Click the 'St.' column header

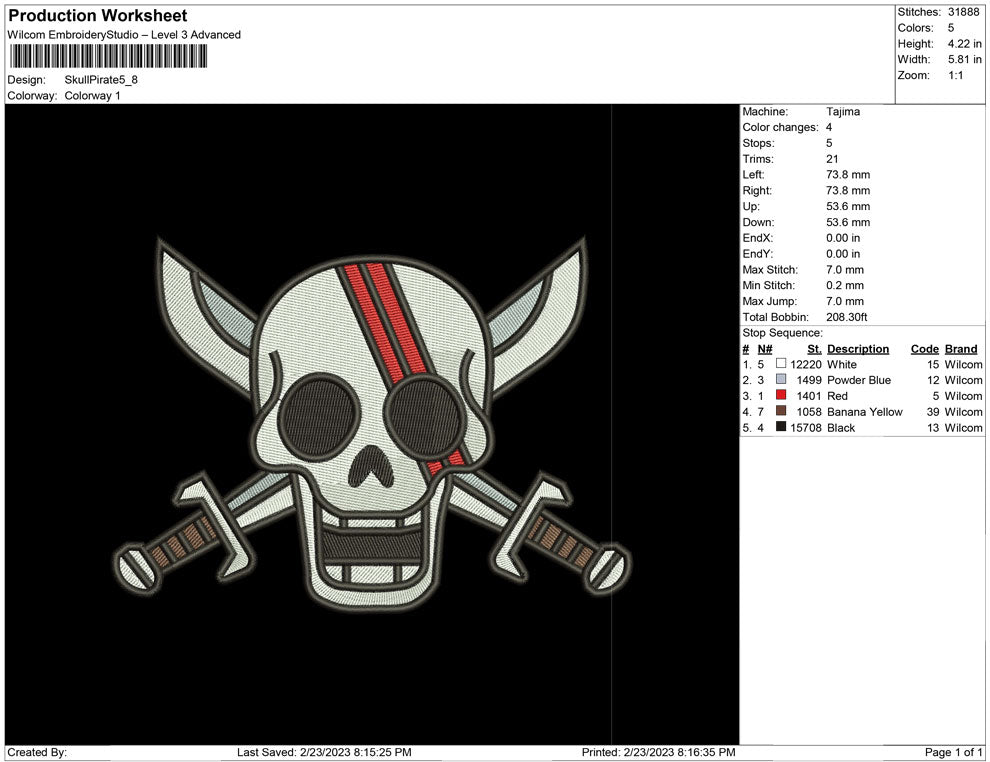[814, 349]
